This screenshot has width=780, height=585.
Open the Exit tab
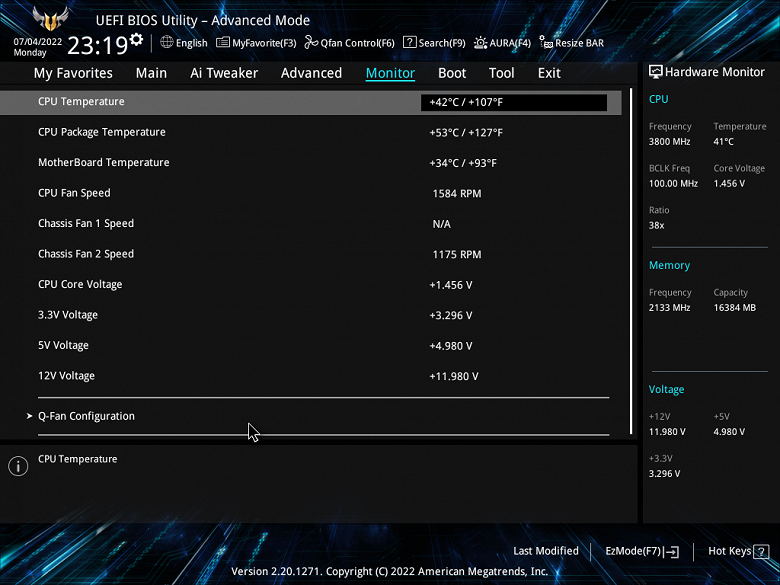pos(549,73)
